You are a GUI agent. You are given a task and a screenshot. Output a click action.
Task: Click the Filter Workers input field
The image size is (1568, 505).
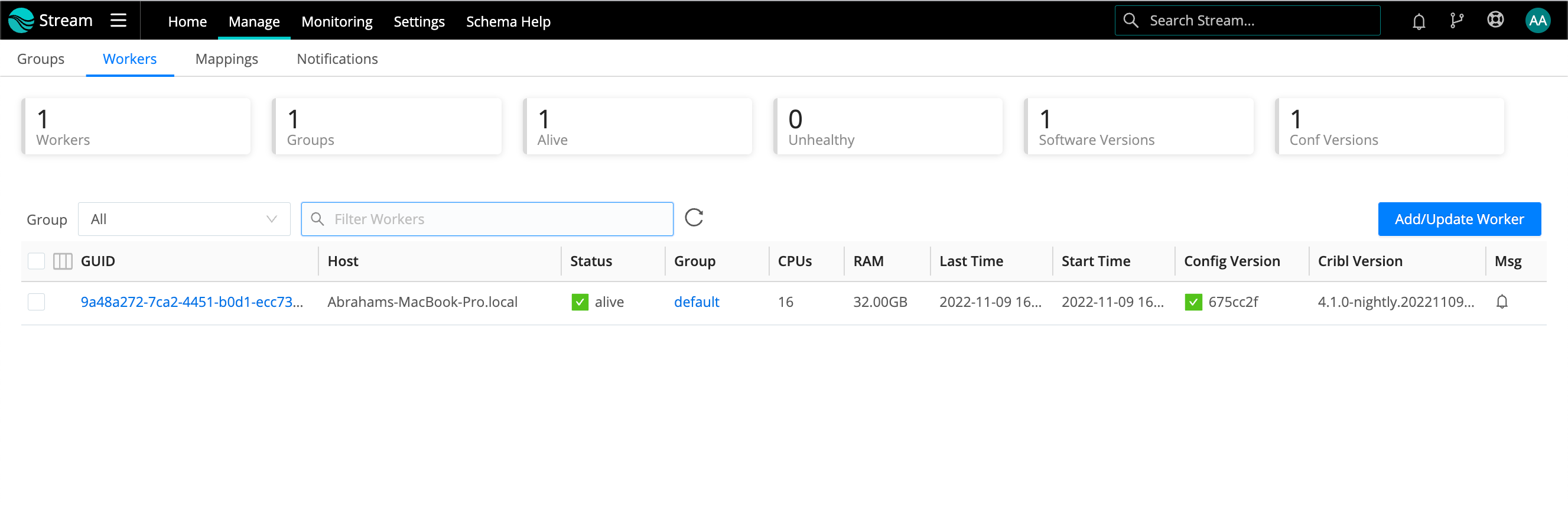(499, 219)
